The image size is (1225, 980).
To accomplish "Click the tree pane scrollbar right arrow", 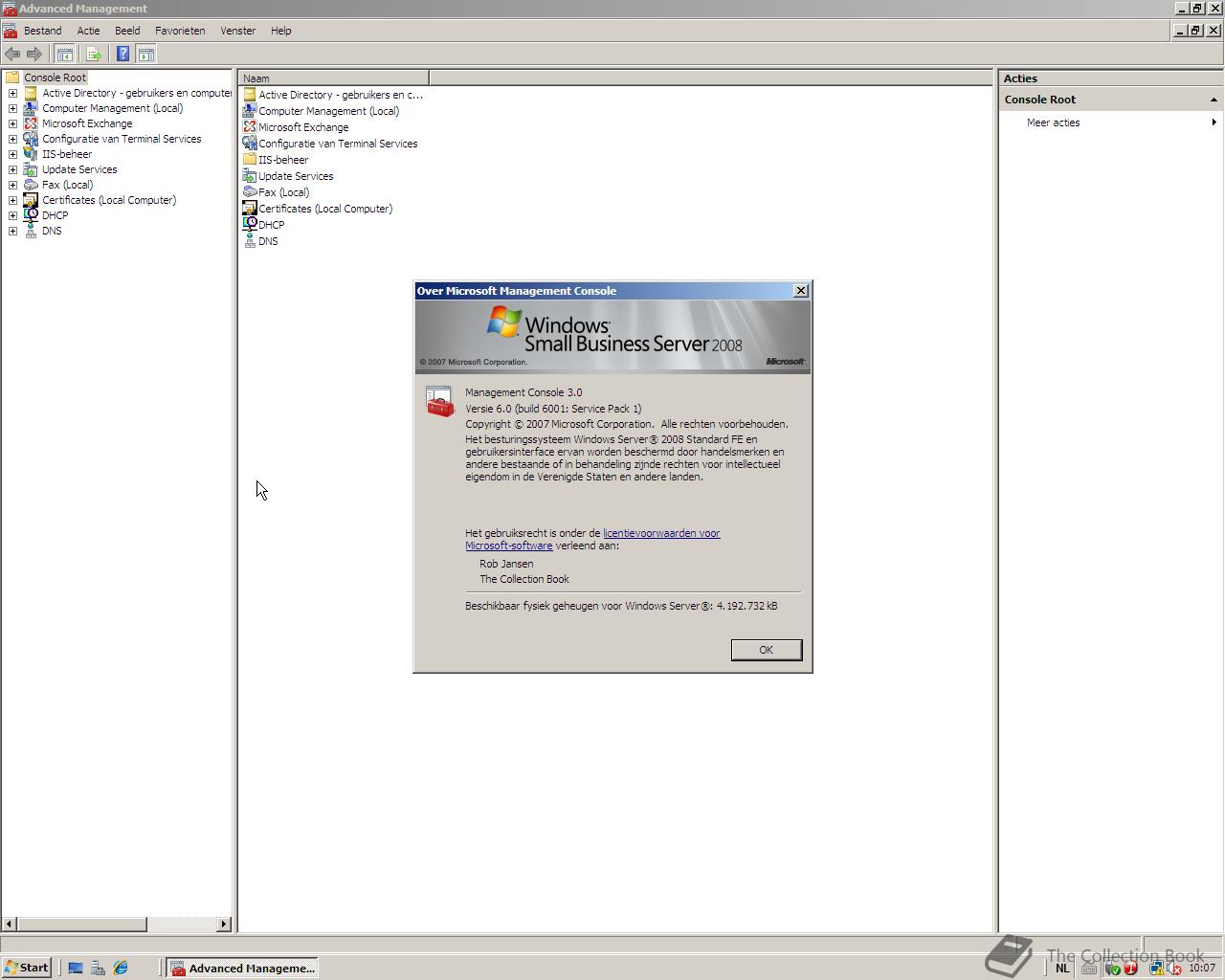I will pos(224,924).
